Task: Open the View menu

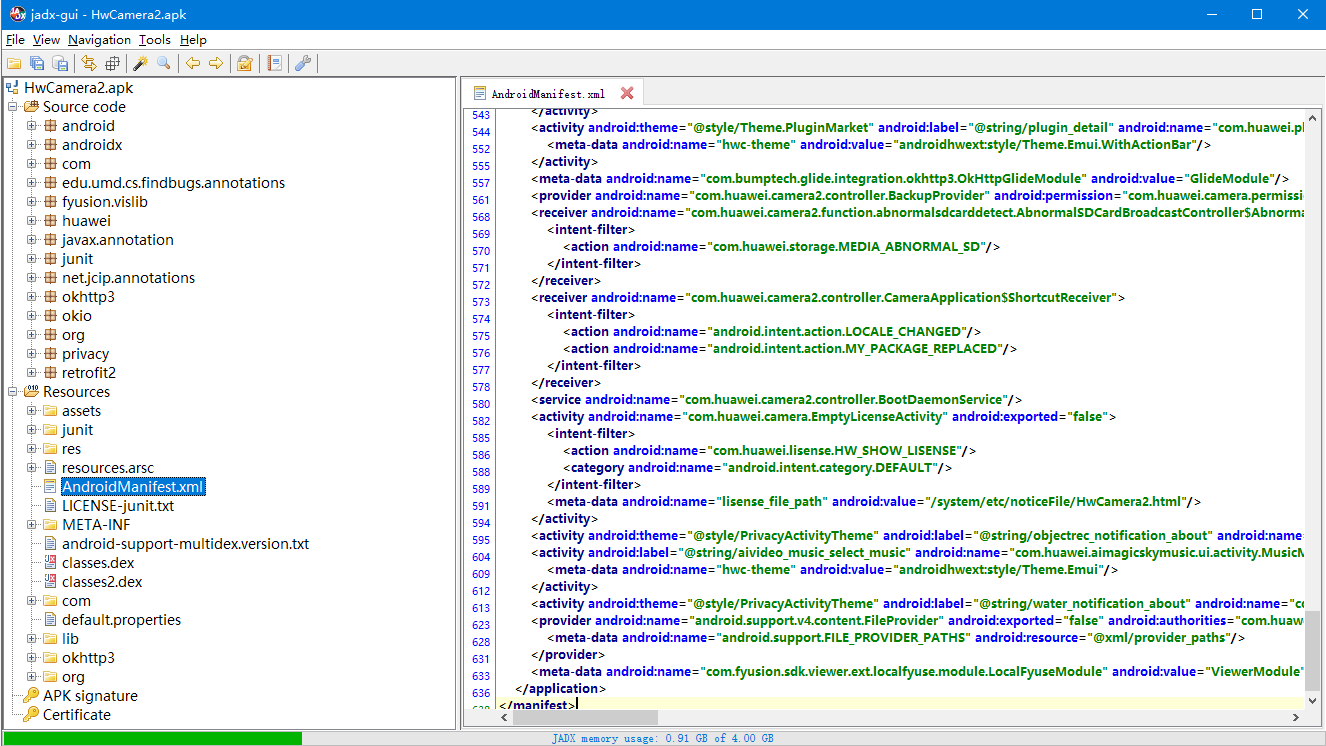Action: pos(46,40)
